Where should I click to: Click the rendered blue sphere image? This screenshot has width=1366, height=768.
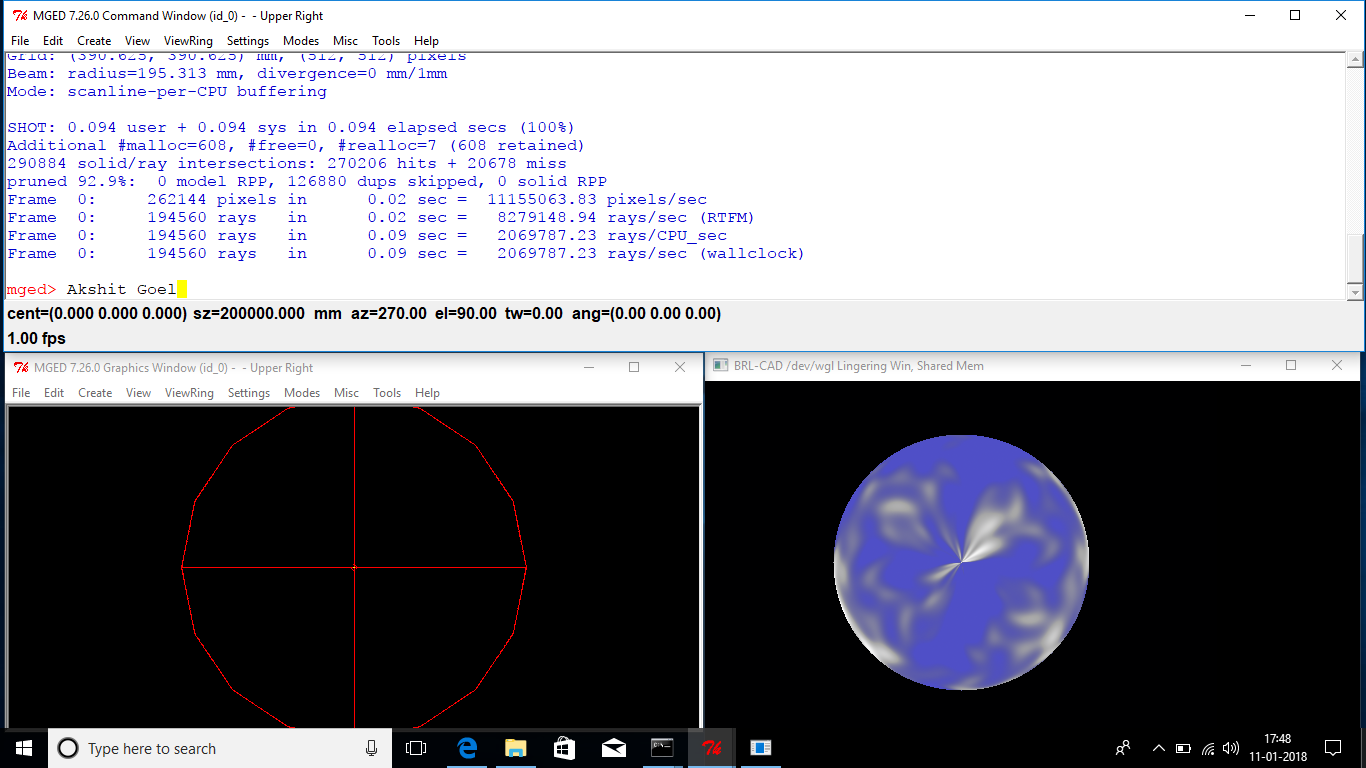961,562
